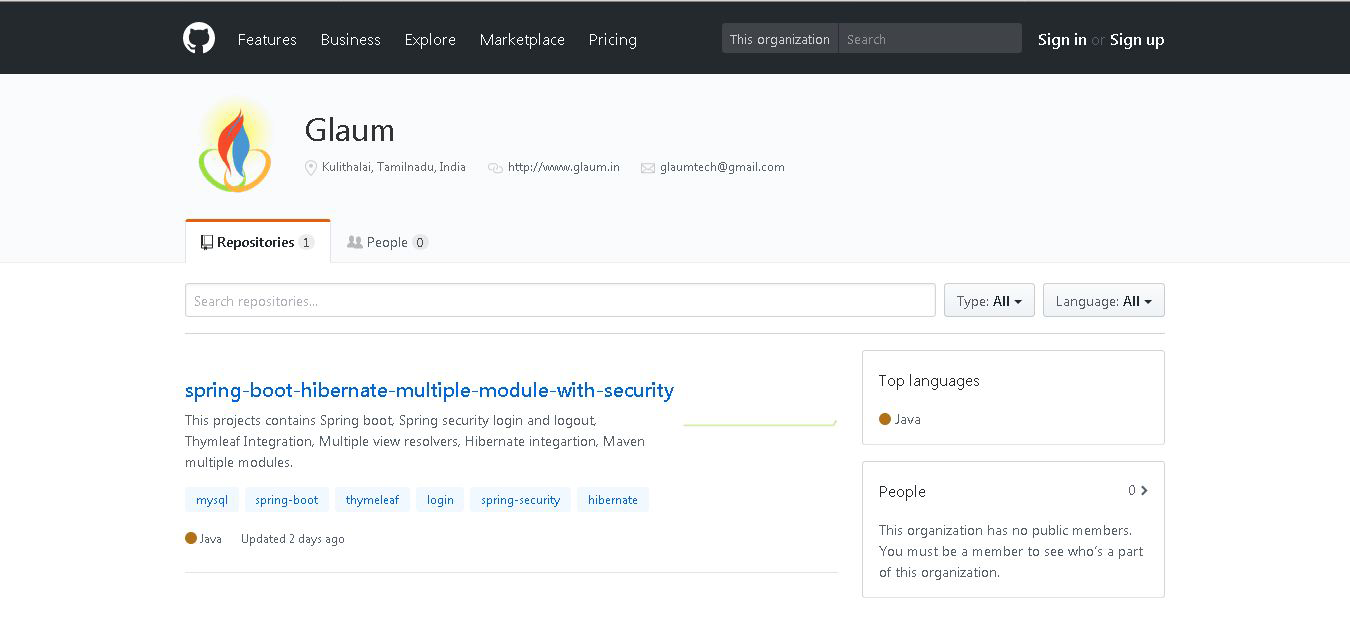1350x632 pixels.
Task: Click the location pin icon near Kulithalai
Action: tap(311, 168)
